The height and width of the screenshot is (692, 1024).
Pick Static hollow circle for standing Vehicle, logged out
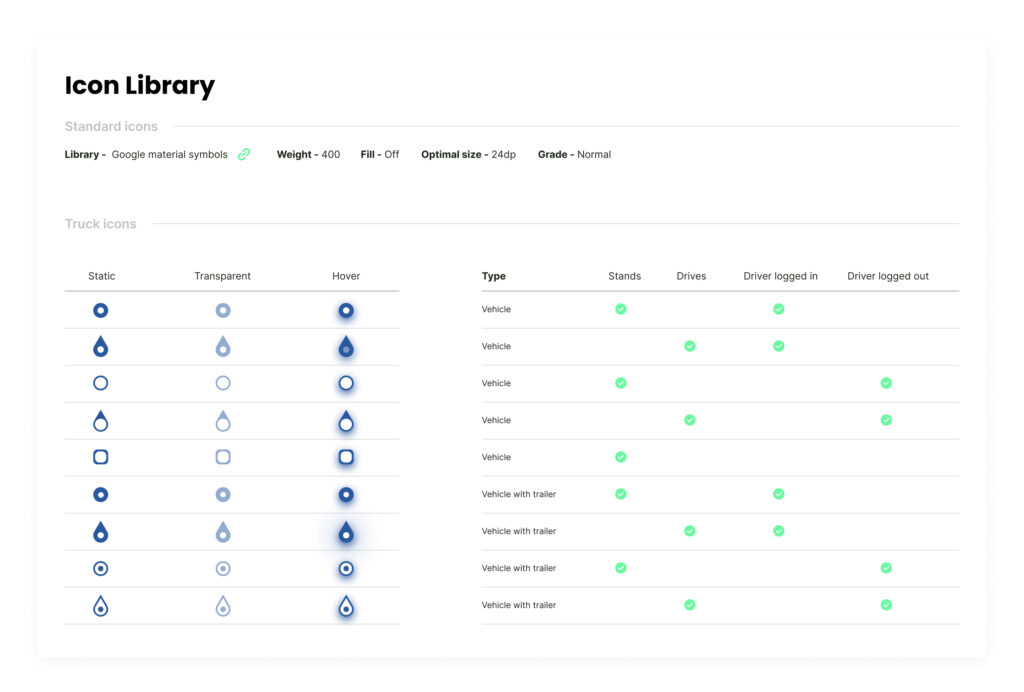(101, 383)
